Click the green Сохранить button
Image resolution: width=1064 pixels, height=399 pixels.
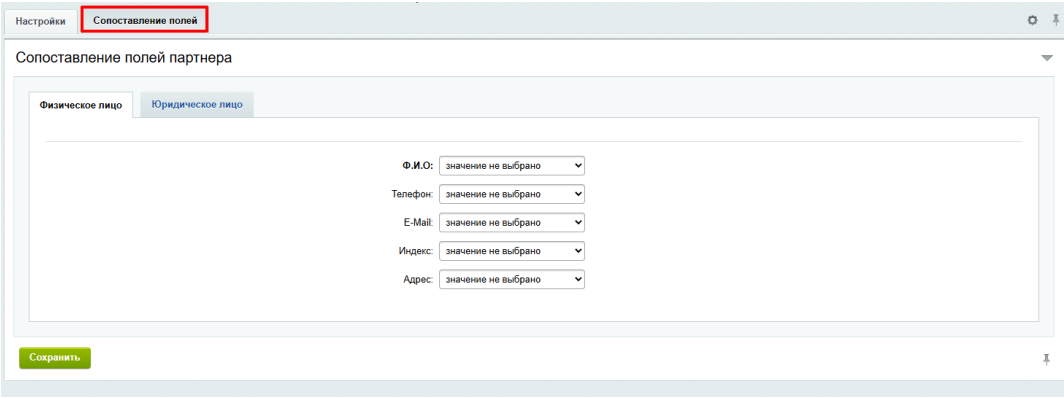(x=55, y=358)
